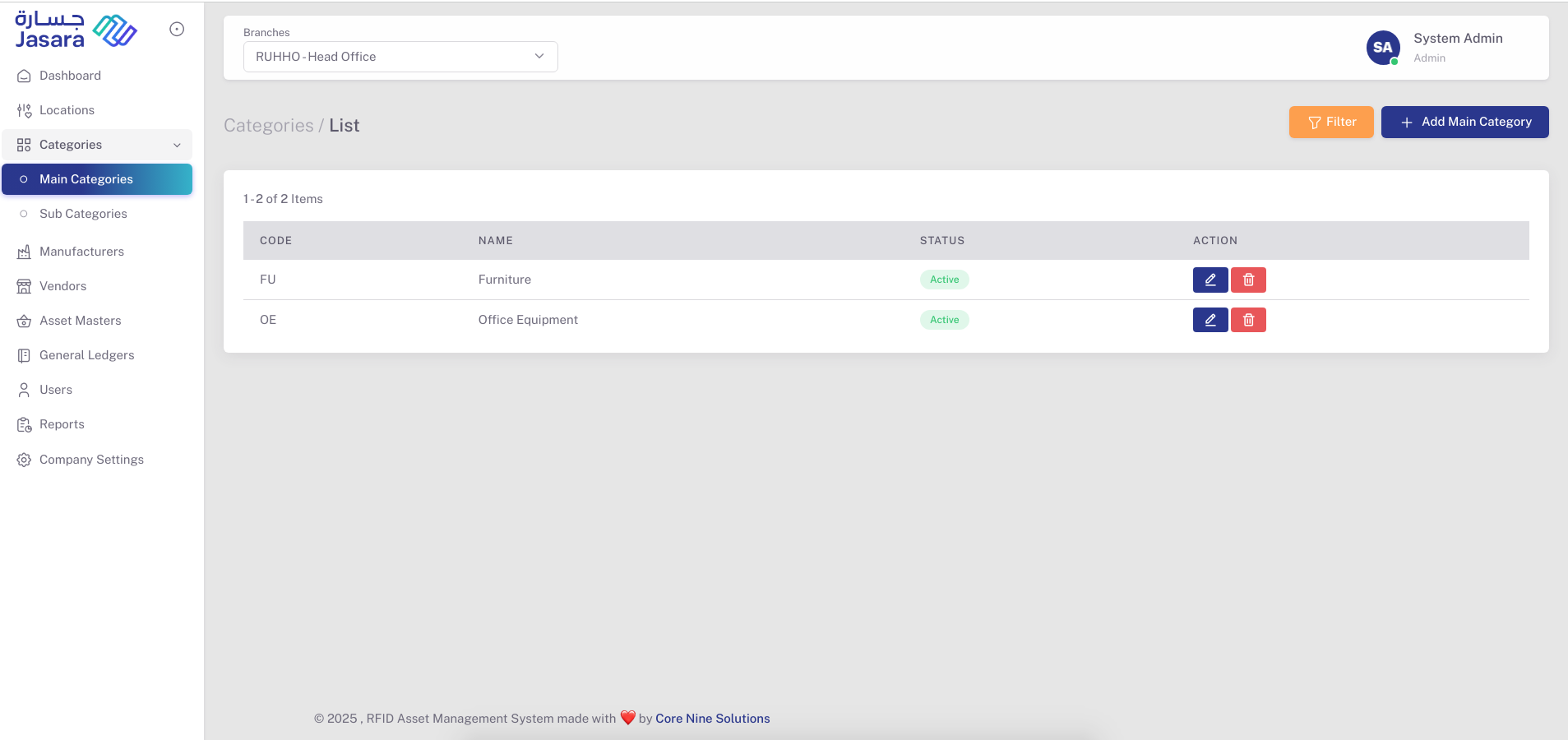The width and height of the screenshot is (1568, 740).
Task: Select Main Categories submenu item
Action: pos(86,179)
